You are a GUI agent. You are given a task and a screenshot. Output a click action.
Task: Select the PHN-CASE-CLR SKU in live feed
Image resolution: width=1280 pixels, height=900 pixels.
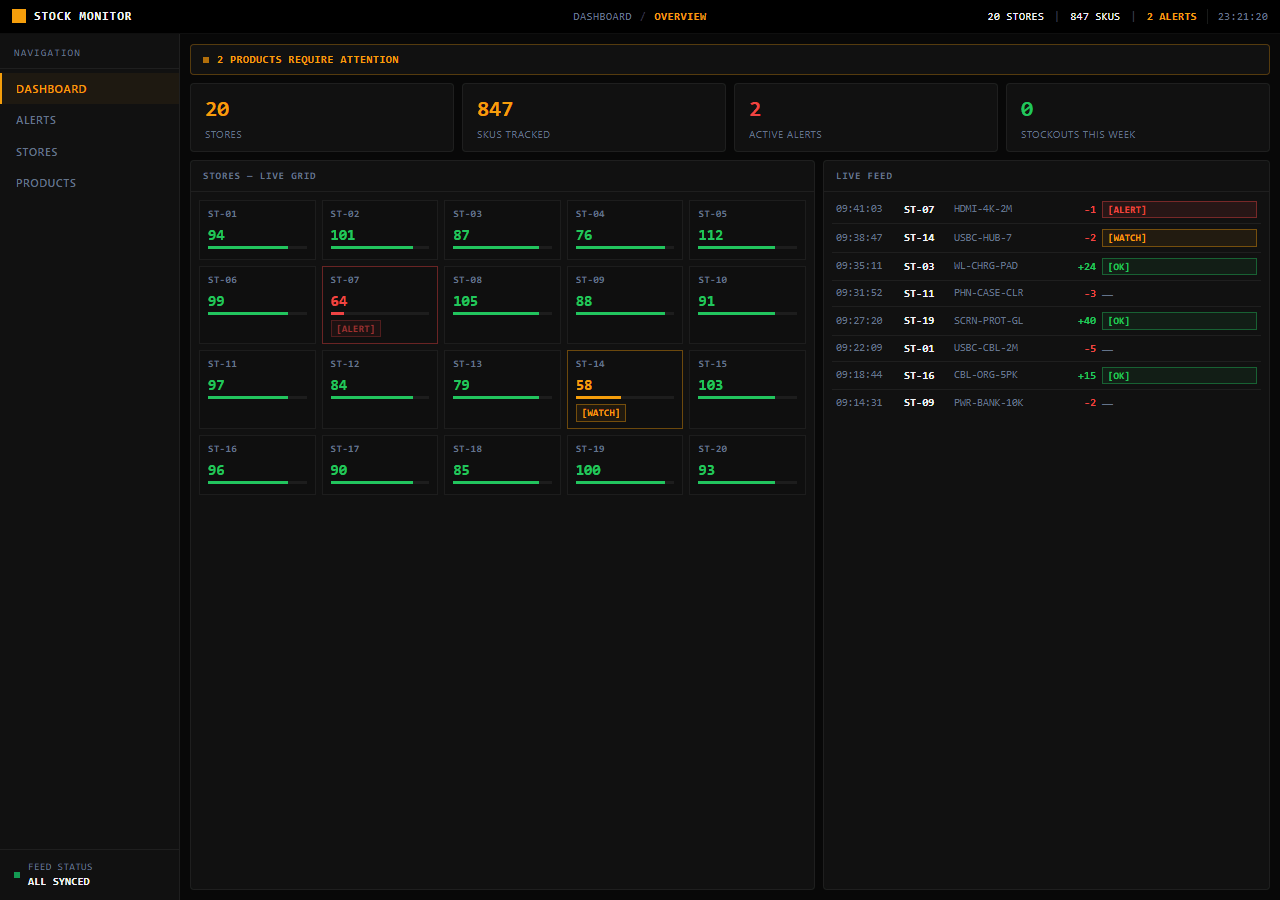point(989,293)
